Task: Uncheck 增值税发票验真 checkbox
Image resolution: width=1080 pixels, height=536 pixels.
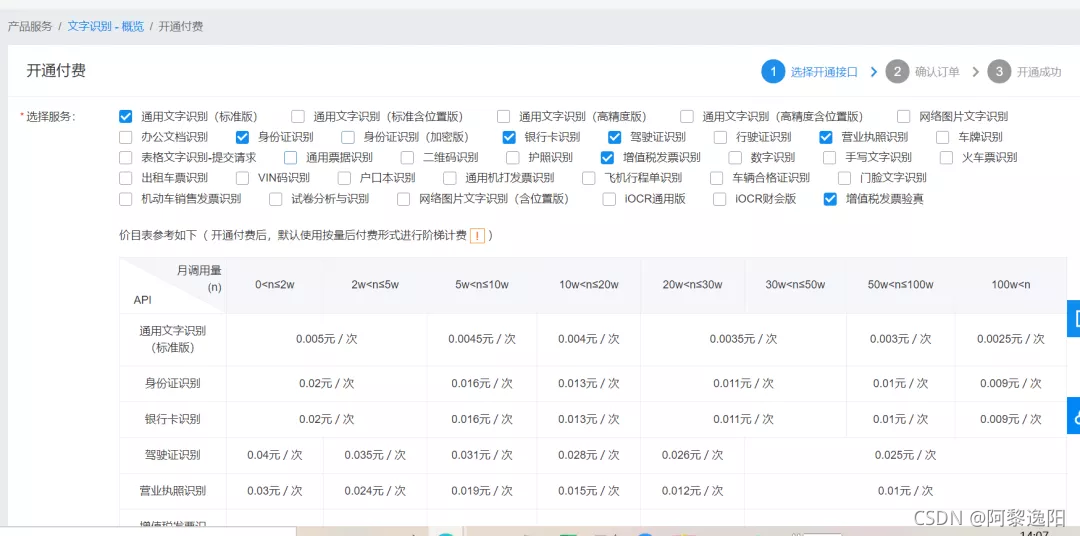Action: click(x=830, y=199)
